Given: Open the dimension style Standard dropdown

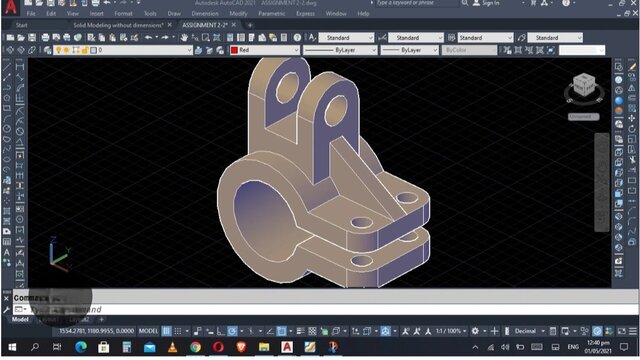Looking at the screenshot, I should pyautogui.click(x=416, y=38).
